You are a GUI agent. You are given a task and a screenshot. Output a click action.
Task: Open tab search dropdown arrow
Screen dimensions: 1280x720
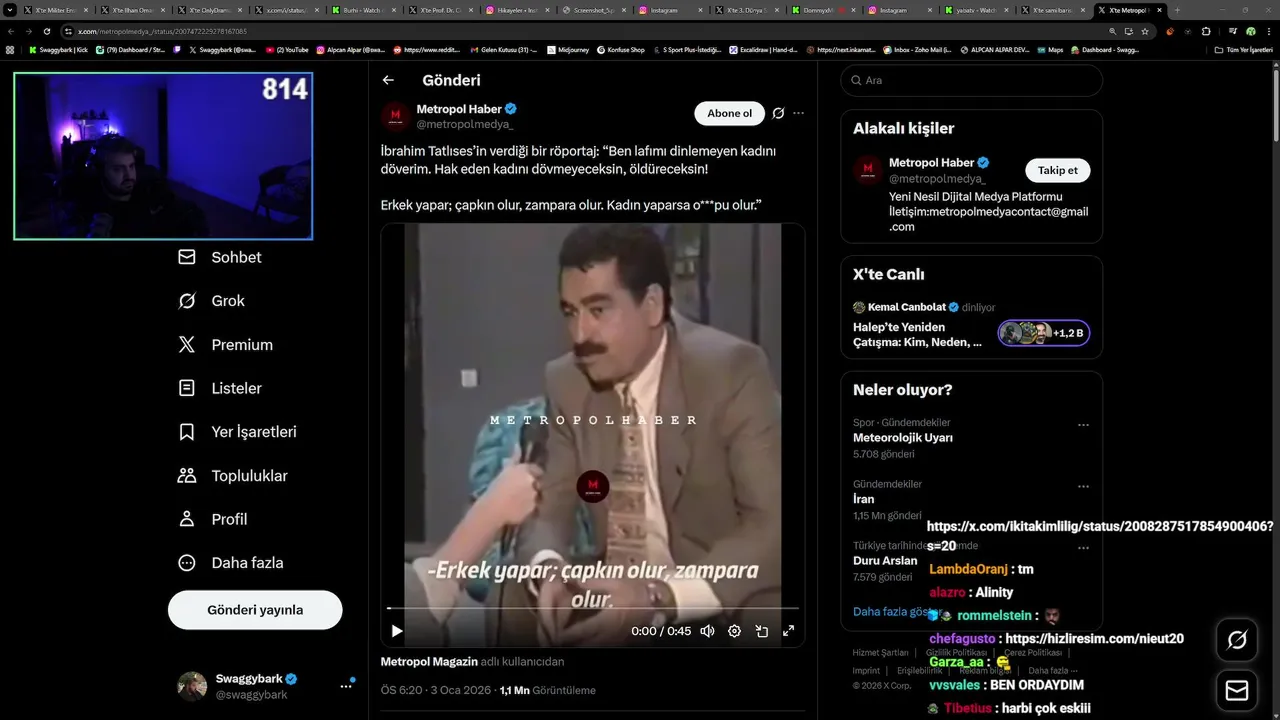click(10, 10)
